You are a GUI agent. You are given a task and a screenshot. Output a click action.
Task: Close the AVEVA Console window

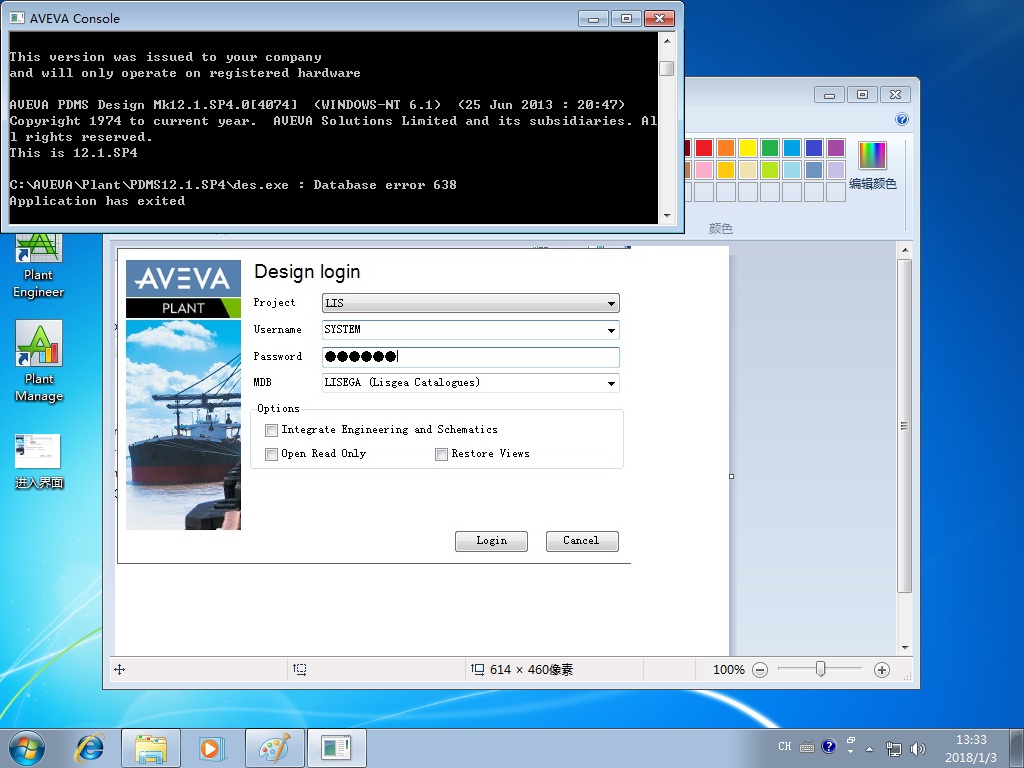(659, 18)
